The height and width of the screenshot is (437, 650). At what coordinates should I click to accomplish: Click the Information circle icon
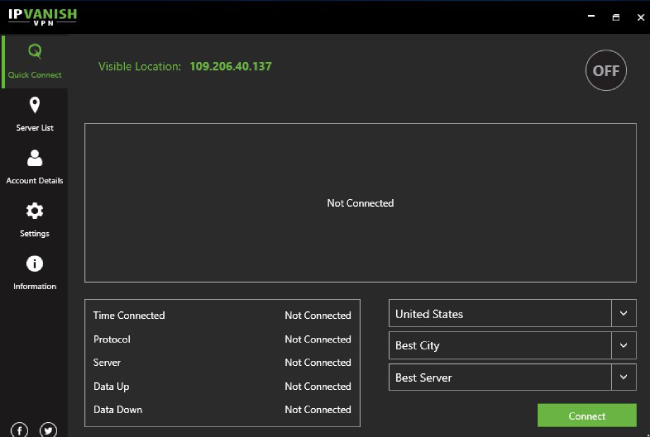coord(34,264)
